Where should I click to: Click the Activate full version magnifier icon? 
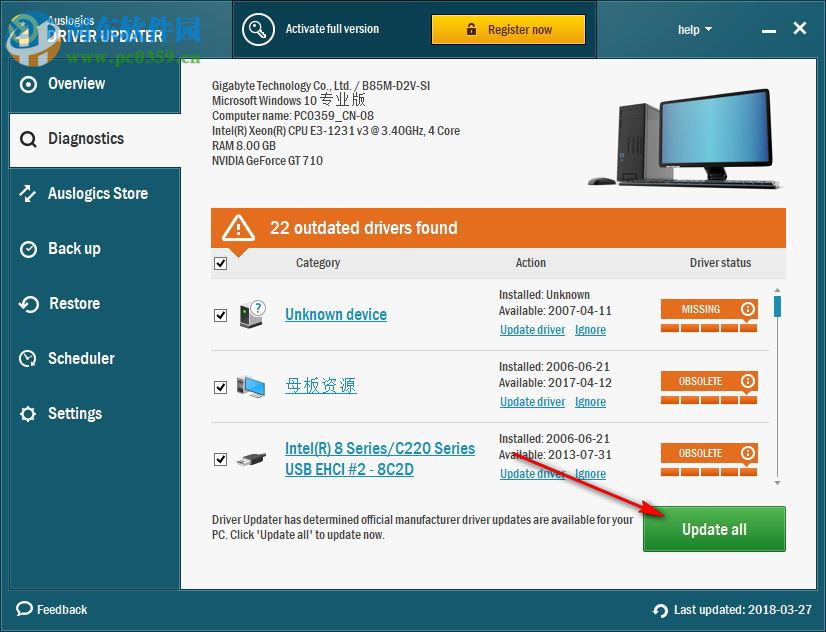pyautogui.click(x=258, y=29)
